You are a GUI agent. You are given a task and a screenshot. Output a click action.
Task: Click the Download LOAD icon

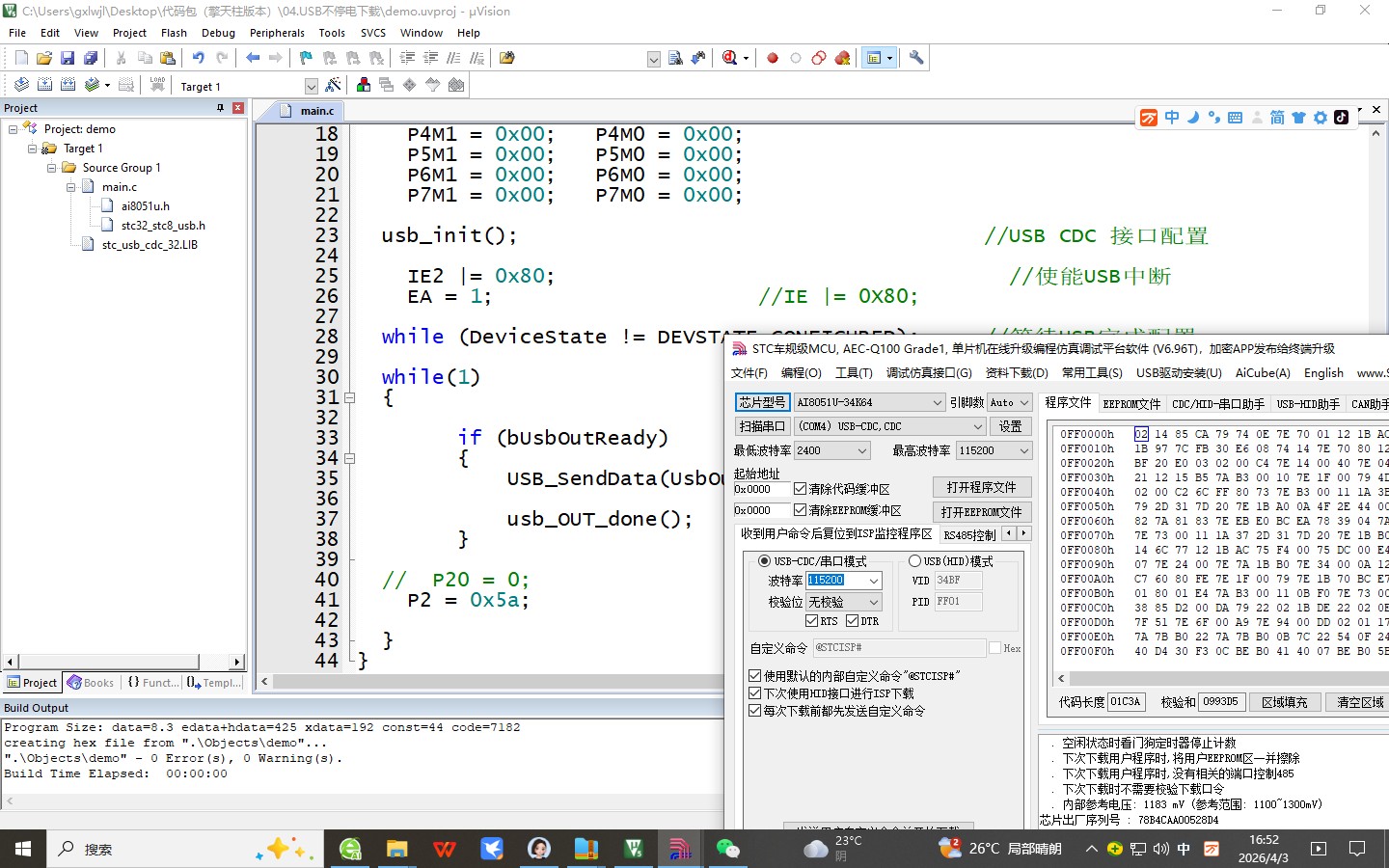(x=157, y=85)
